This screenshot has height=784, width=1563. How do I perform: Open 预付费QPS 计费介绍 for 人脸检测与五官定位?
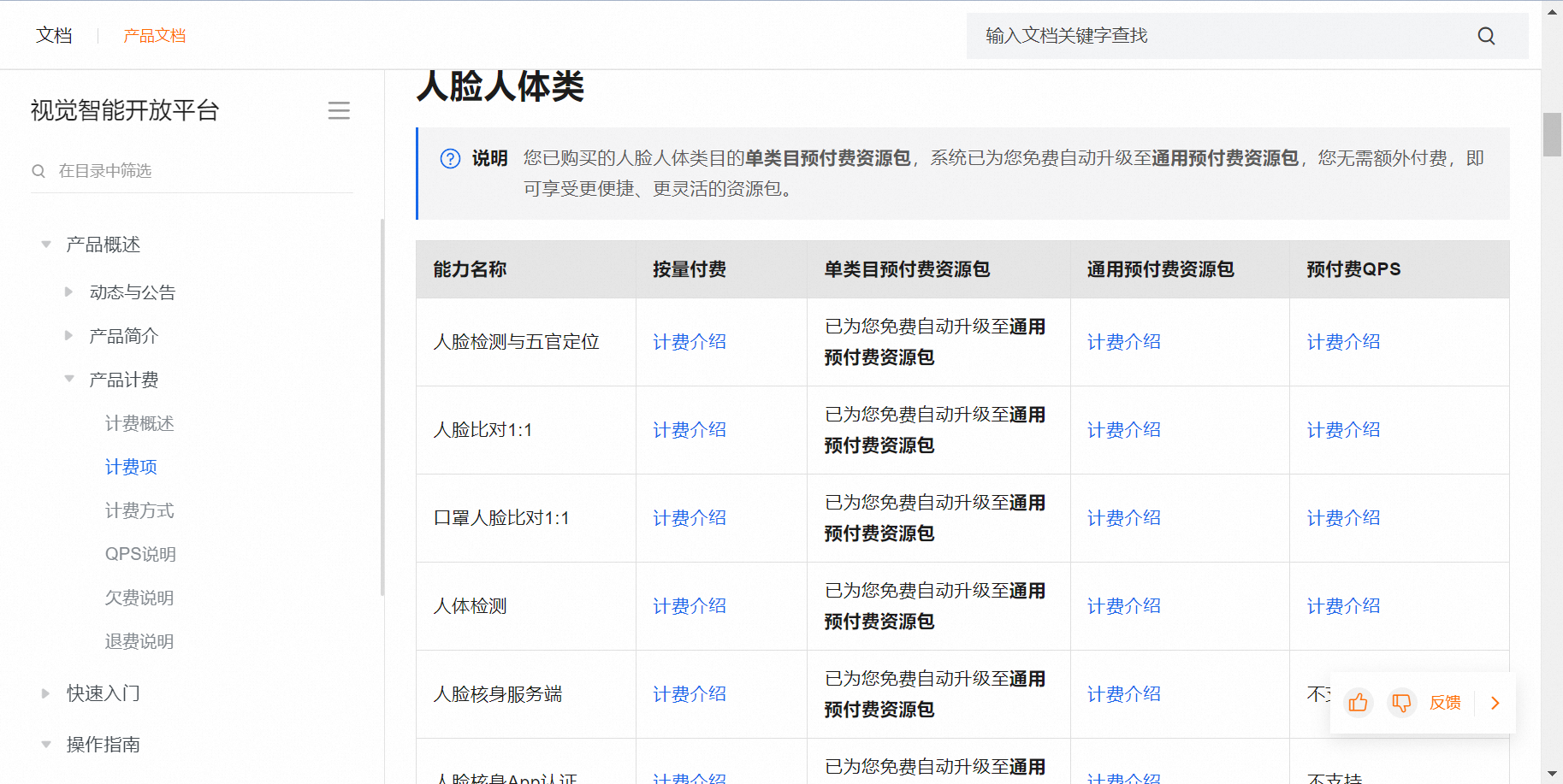pos(1344,342)
